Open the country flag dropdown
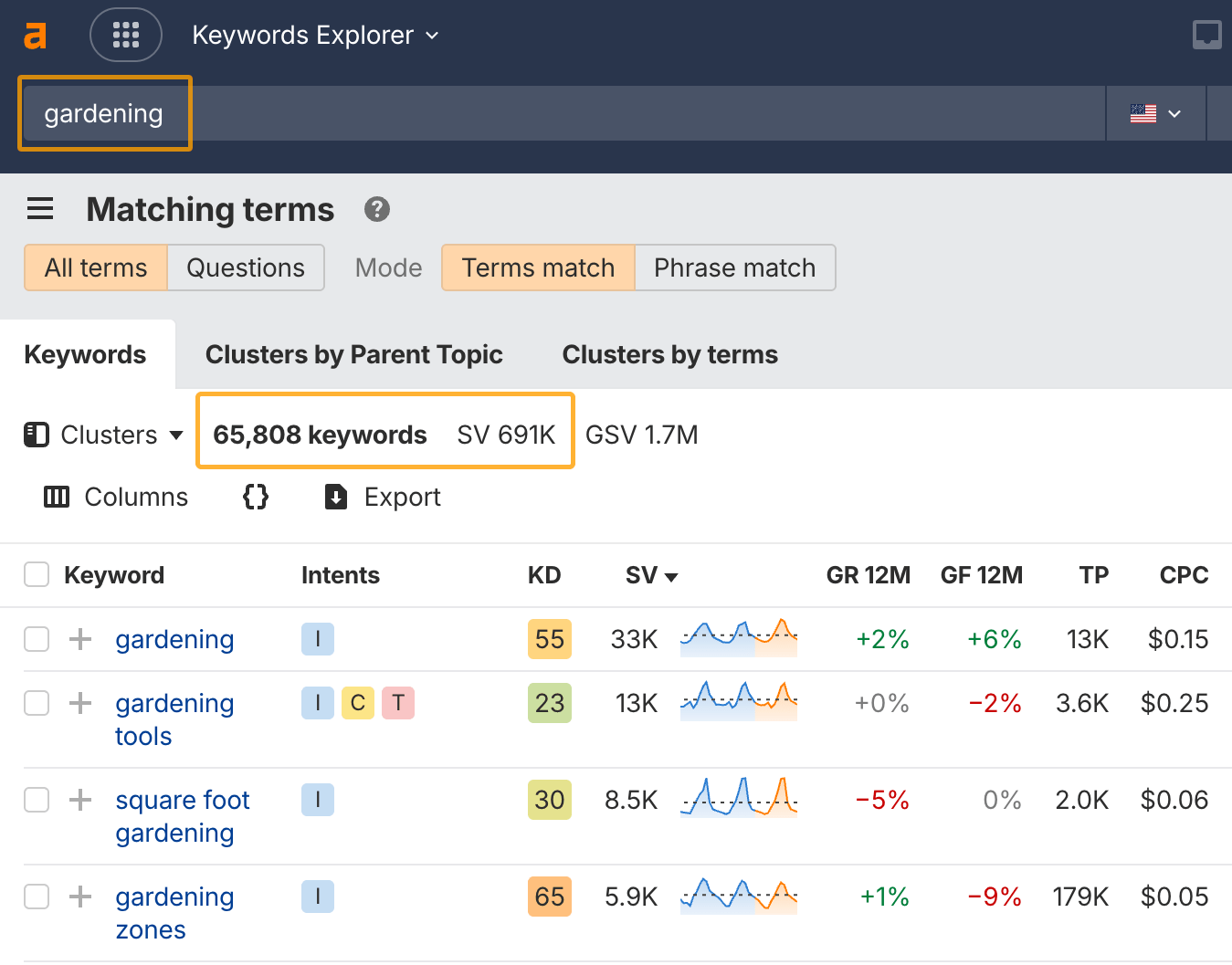 click(x=1155, y=113)
